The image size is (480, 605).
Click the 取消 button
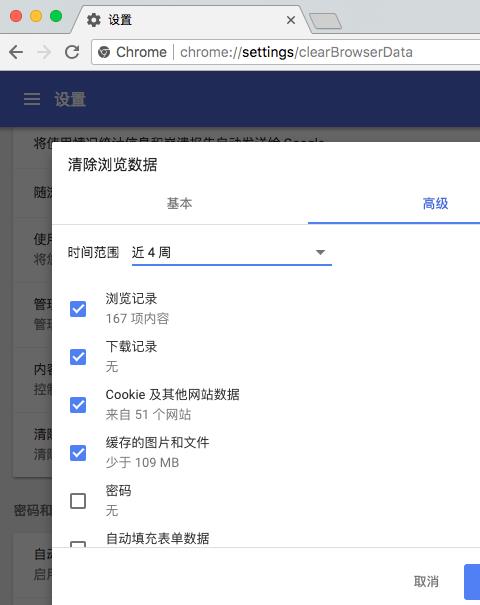426,581
